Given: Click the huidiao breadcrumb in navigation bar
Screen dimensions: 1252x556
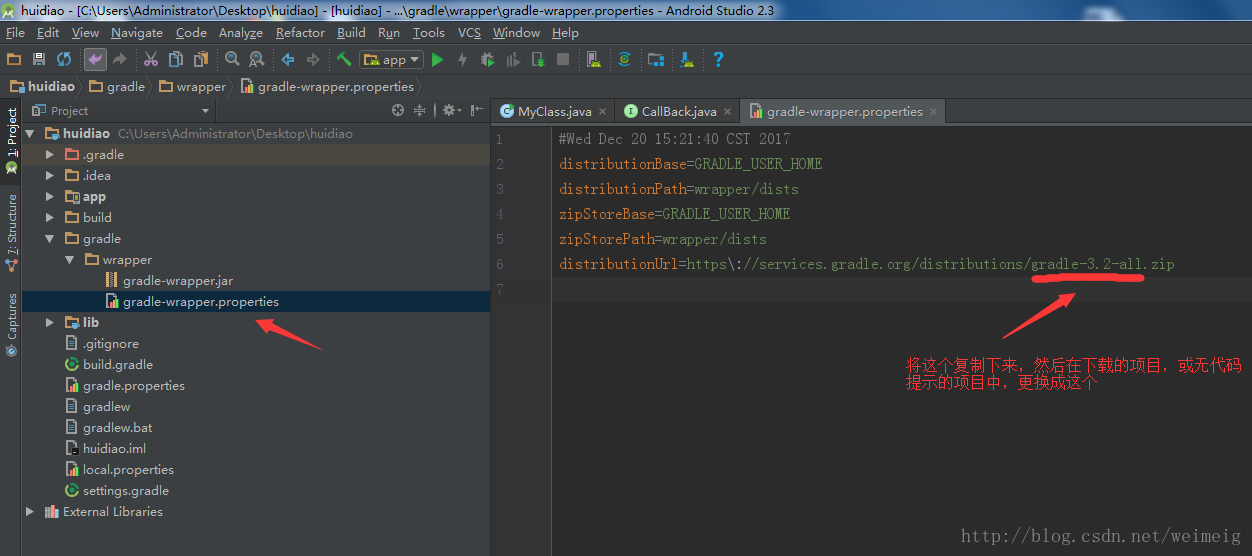Looking at the screenshot, I should click(x=43, y=87).
